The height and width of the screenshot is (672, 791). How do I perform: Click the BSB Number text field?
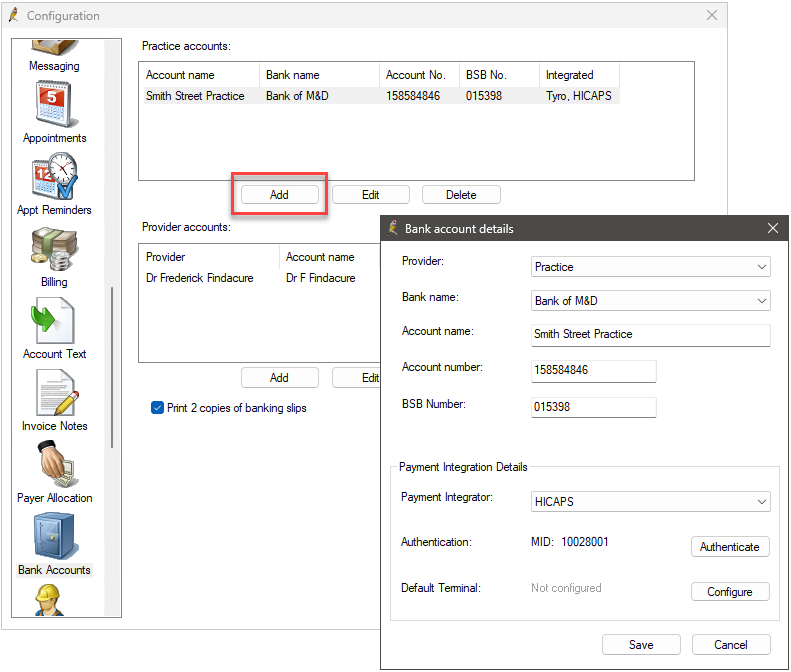[x=593, y=407]
